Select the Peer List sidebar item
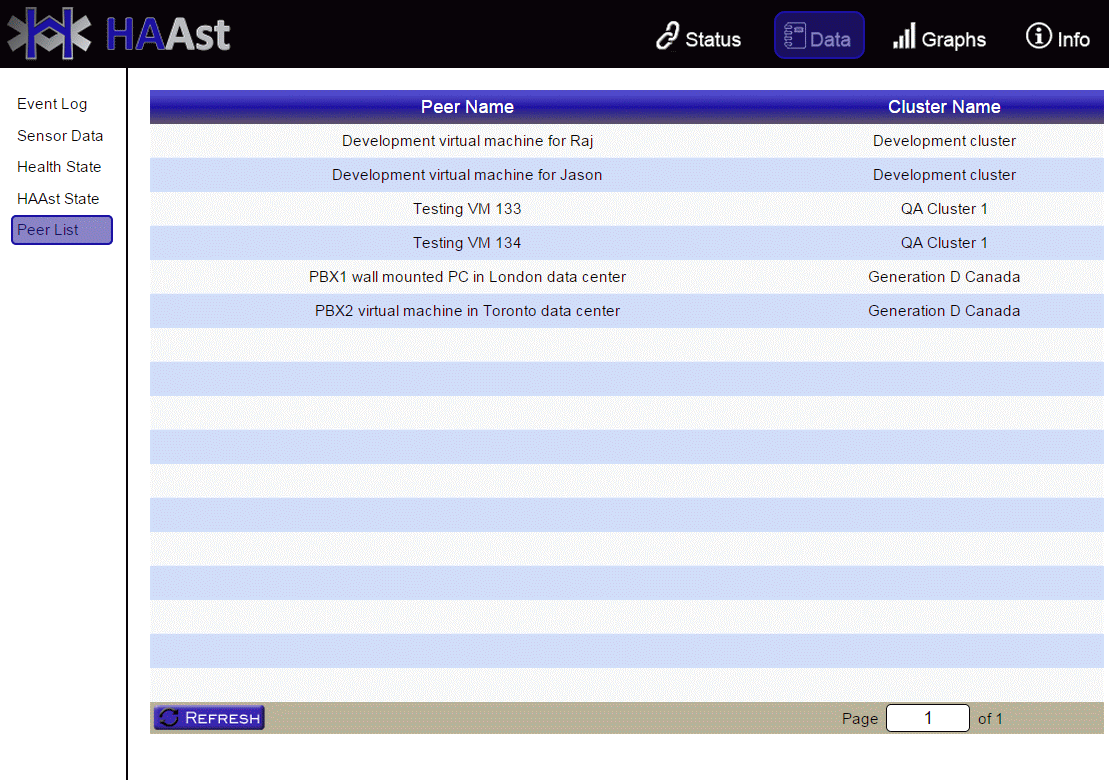Screen dimensions: 1109x780 pos(61,230)
